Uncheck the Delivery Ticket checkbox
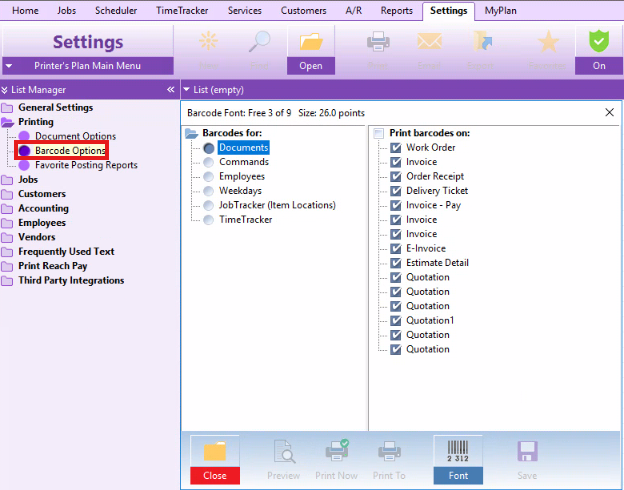The image size is (624, 490). click(x=396, y=191)
